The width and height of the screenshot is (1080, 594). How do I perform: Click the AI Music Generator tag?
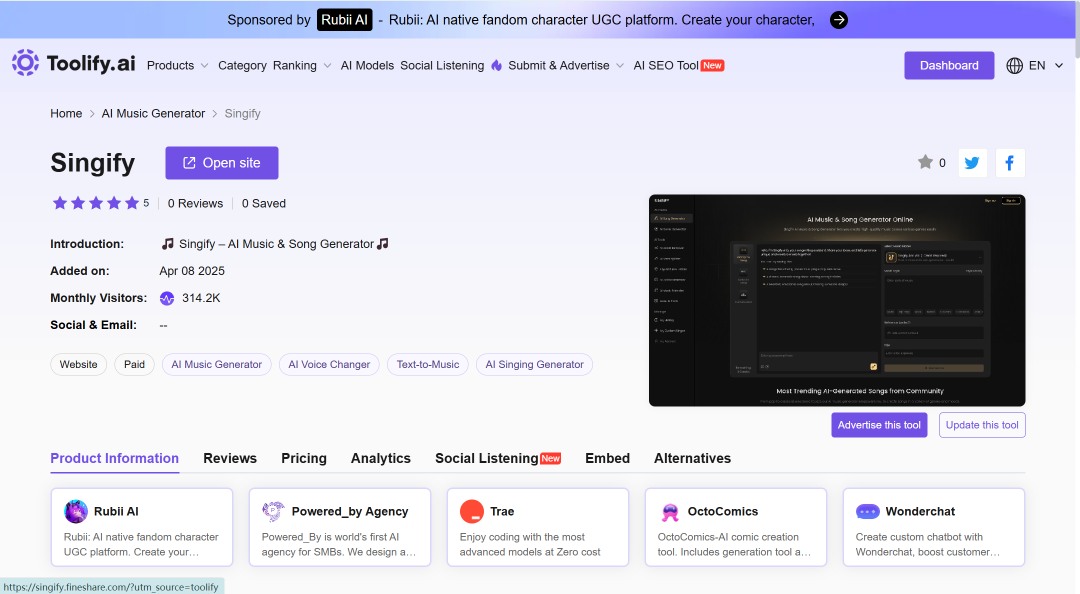pyautogui.click(x=216, y=365)
